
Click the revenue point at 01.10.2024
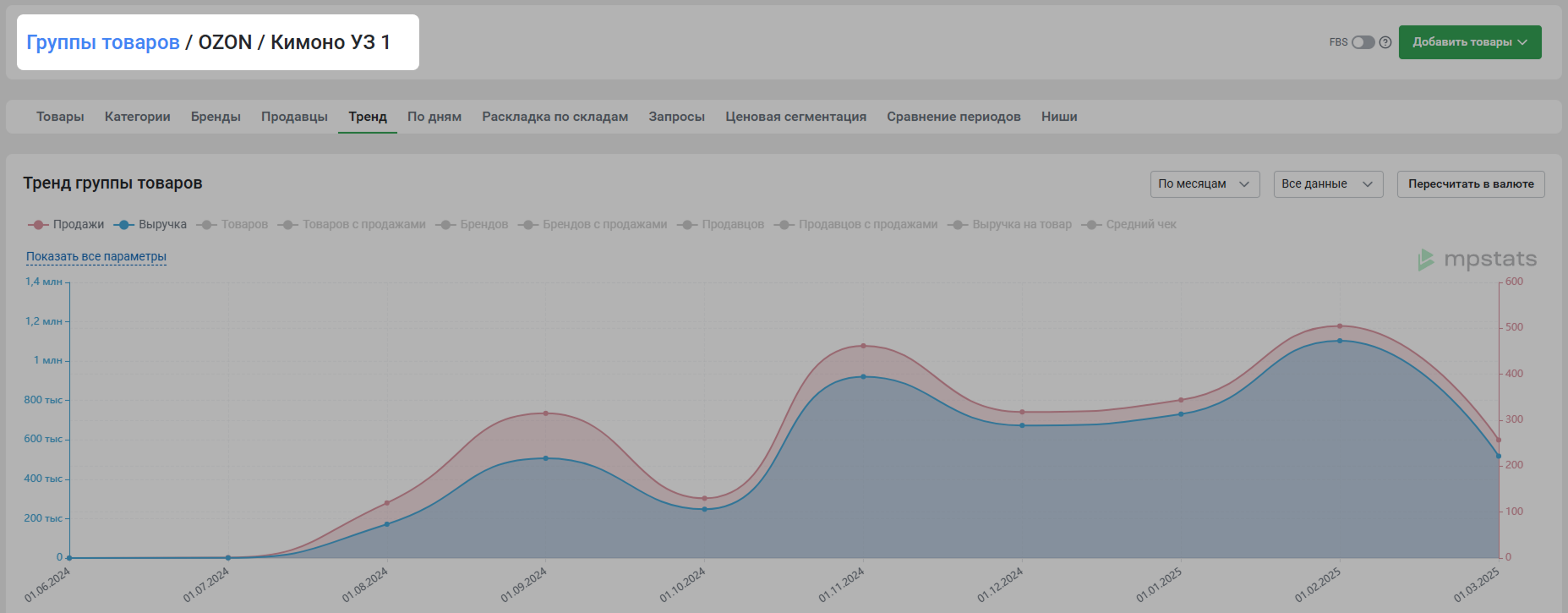click(704, 509)
